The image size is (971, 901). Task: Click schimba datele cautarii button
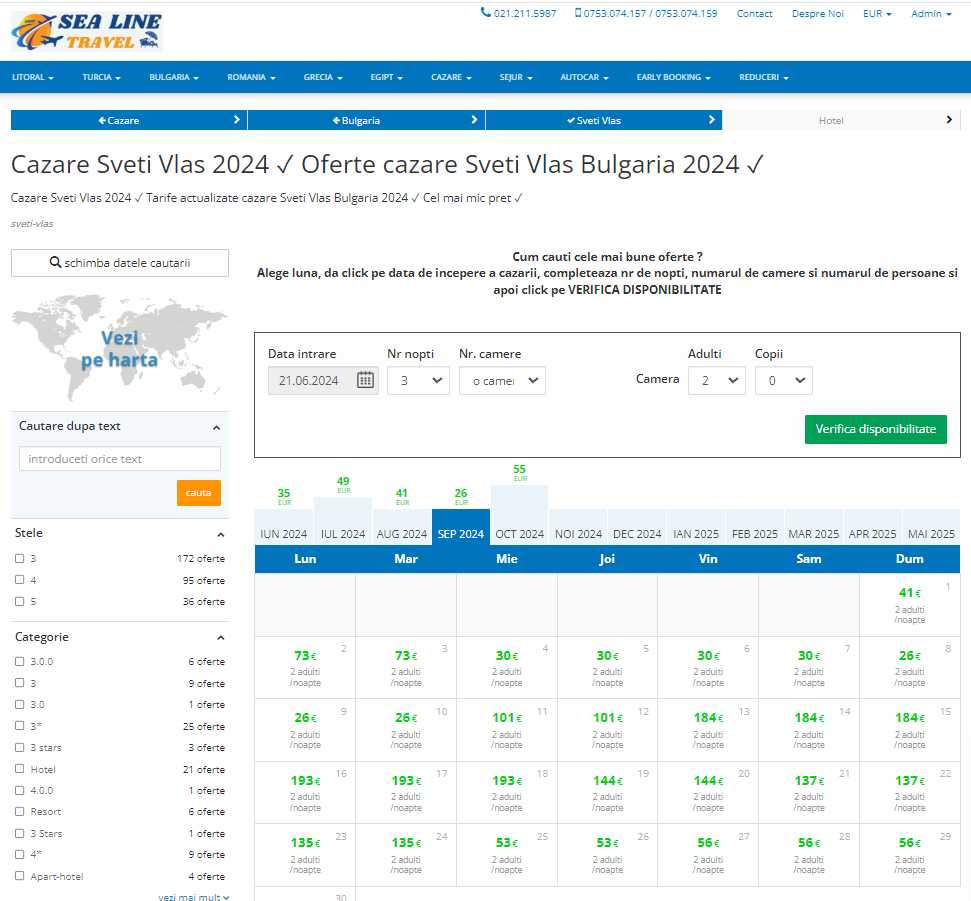[120, 263]
